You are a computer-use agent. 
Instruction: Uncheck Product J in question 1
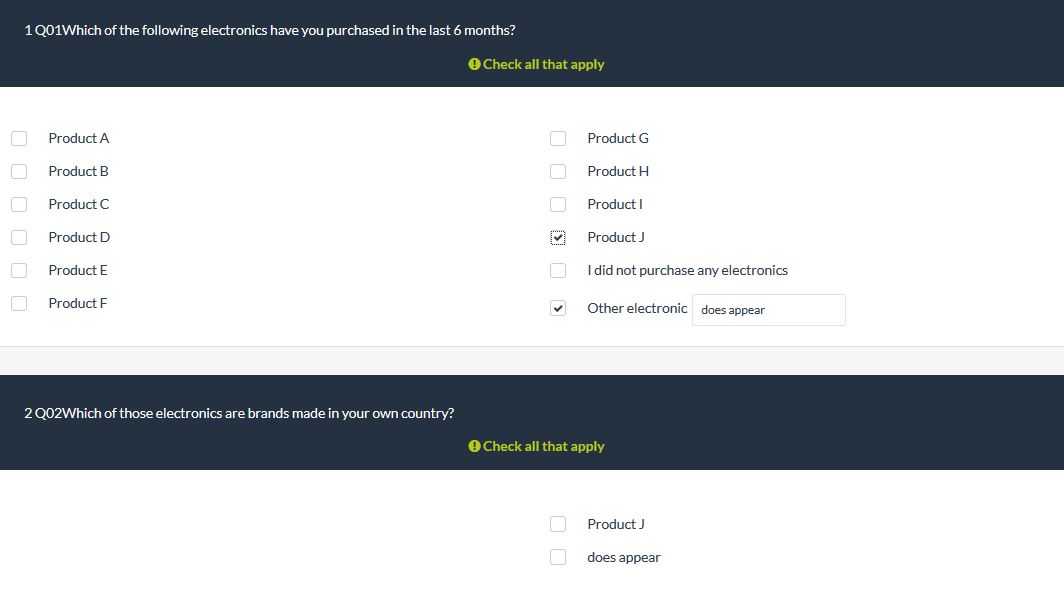tap(558, 238)
